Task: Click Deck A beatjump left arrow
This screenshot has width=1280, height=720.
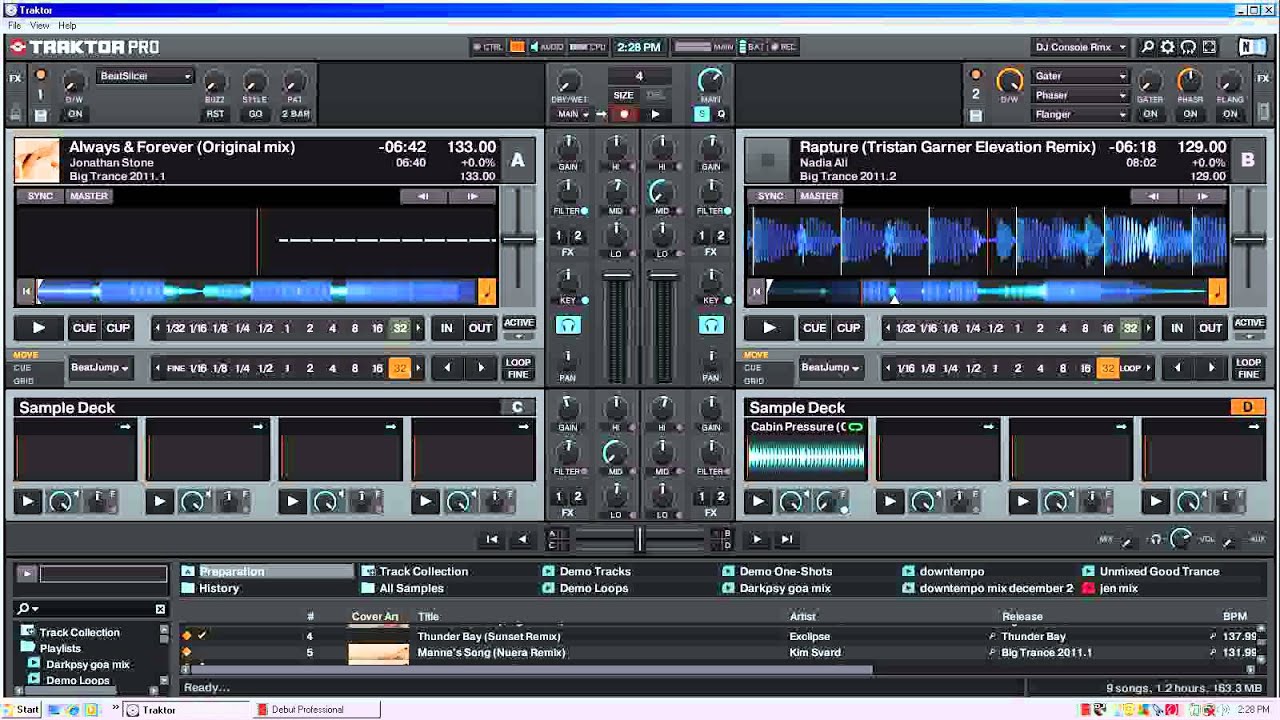Action: [447, 368]
